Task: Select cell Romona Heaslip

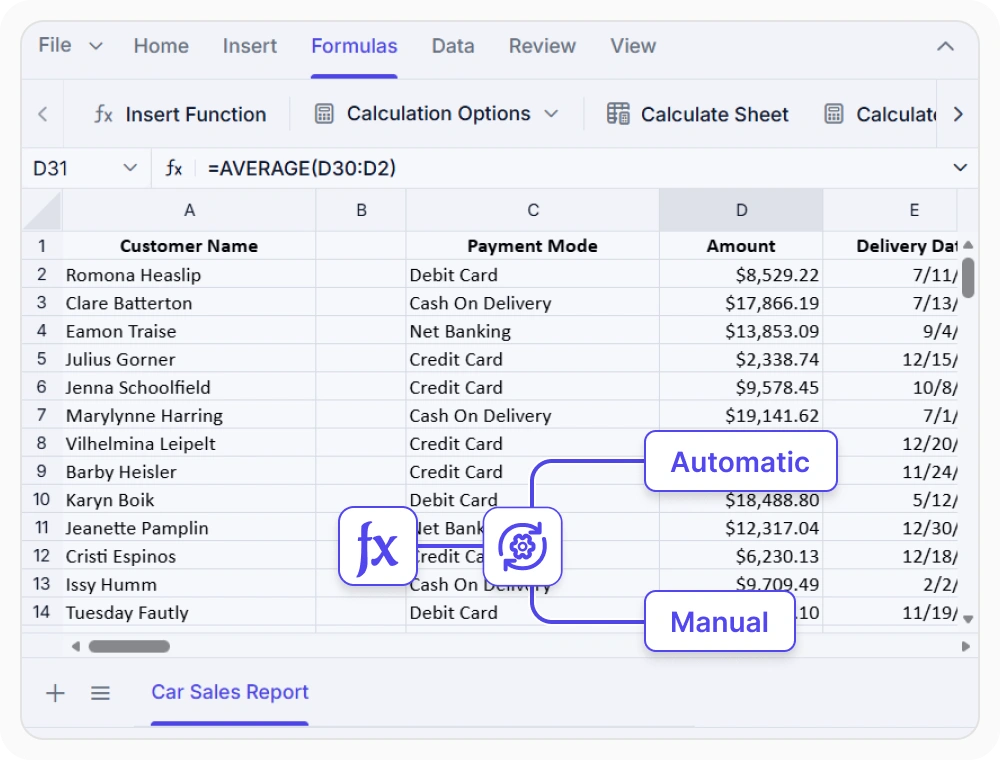Action: [189, 275]
